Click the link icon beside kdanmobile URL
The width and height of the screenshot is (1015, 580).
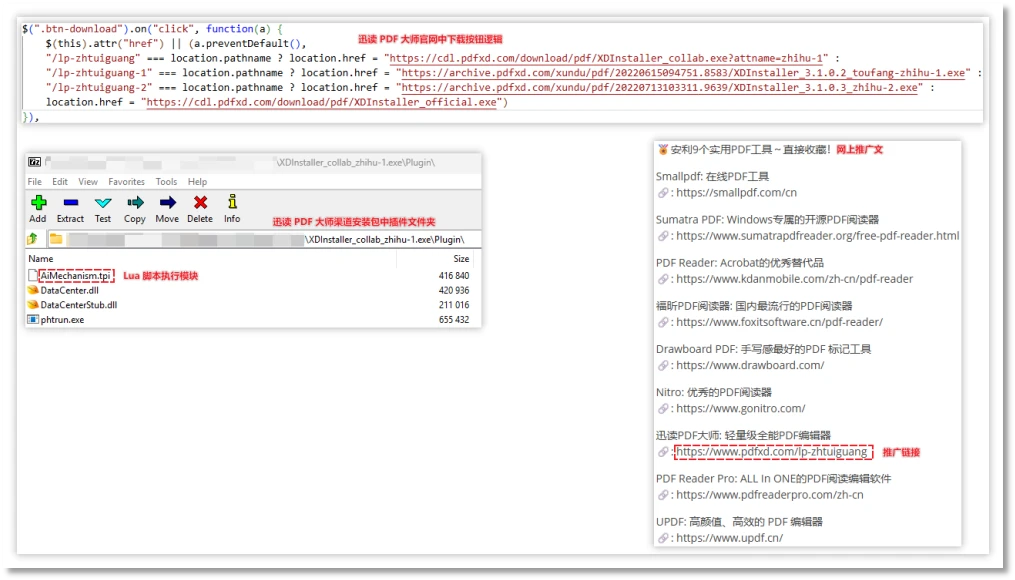click(x=663, y=280)
